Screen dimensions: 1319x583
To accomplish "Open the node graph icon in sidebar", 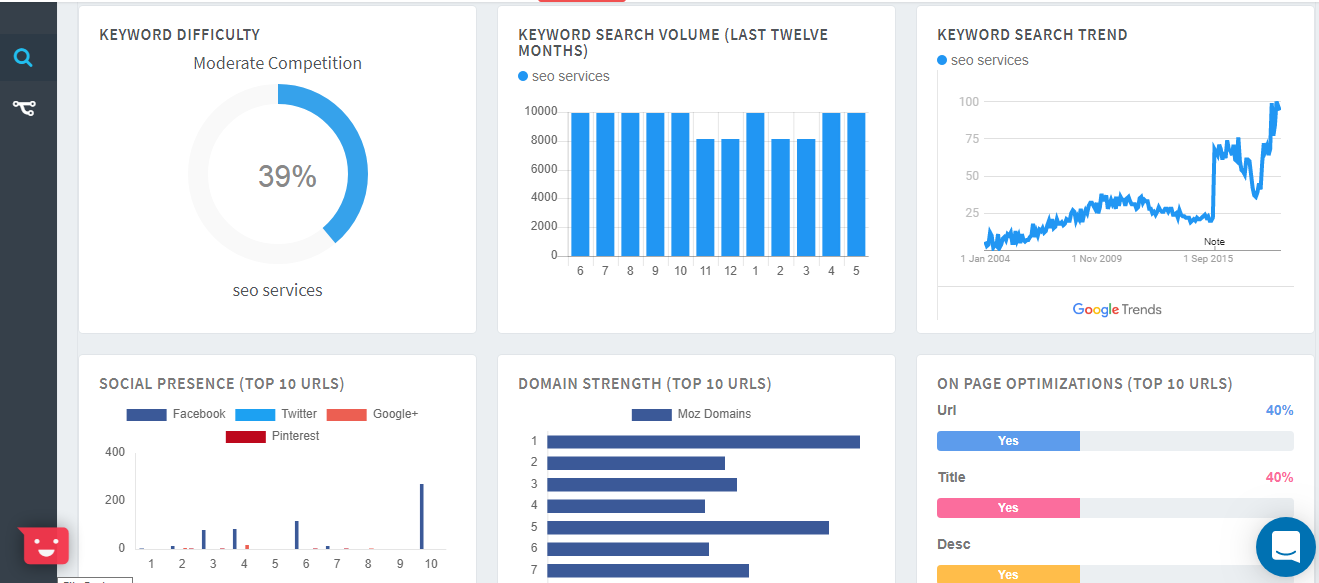I will [24, 107].
